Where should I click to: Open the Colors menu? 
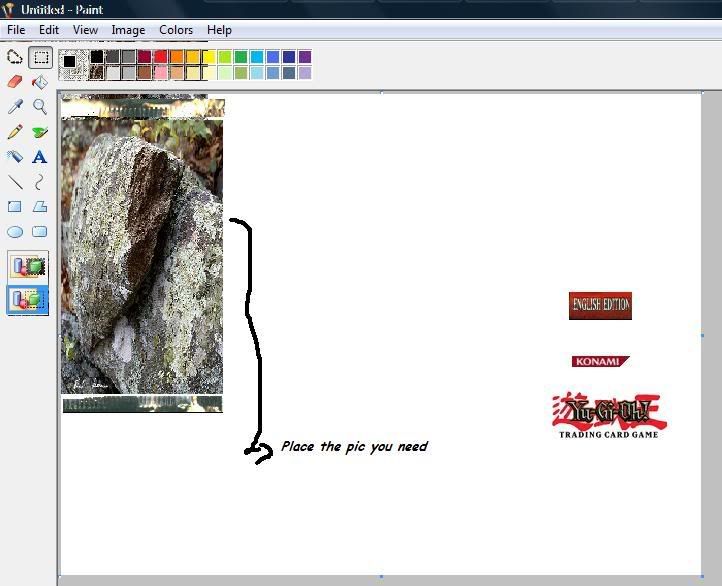pyautogui.click(x=176, y=30)
